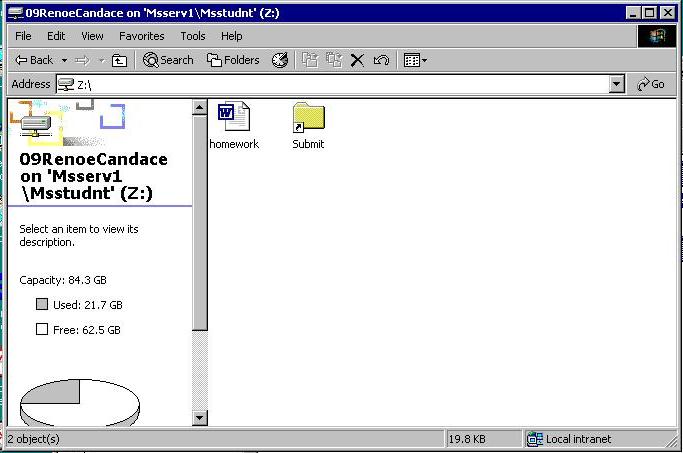Screen dimensions: 683x453
Task: Click the 09RenoeCandace heading in left pane
Action: point(93,176)
